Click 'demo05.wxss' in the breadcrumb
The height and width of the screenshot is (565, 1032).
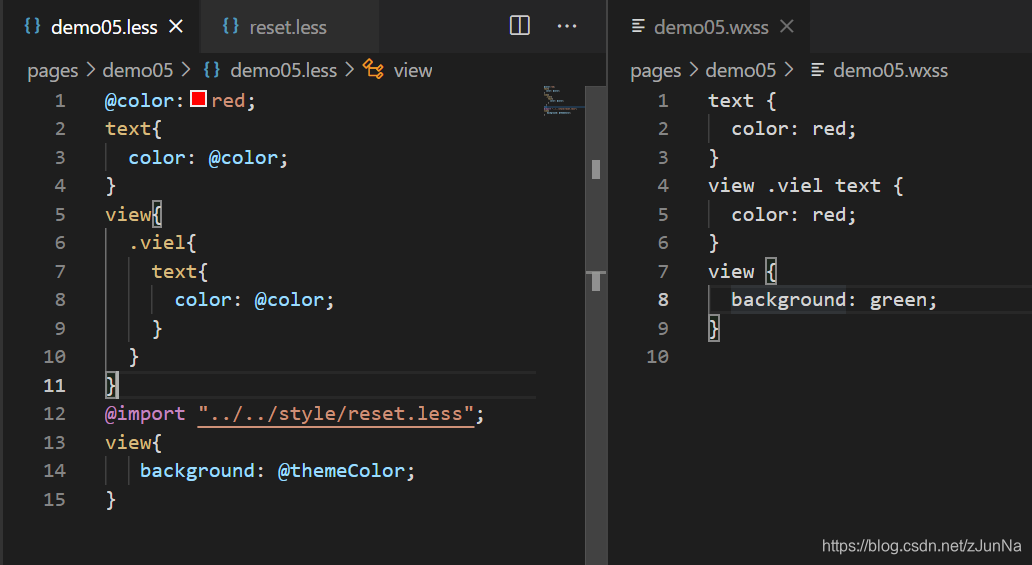(890, 70)
